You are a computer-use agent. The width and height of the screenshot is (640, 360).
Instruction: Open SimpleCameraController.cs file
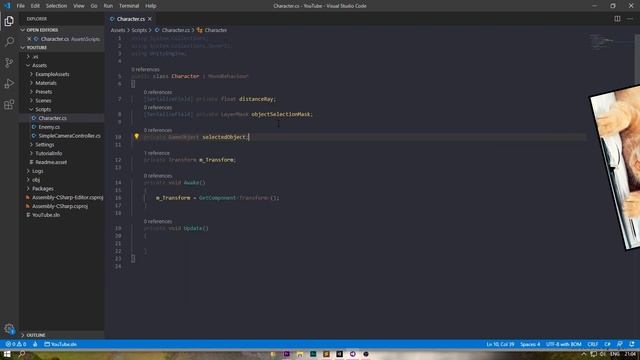coord(69,136)
